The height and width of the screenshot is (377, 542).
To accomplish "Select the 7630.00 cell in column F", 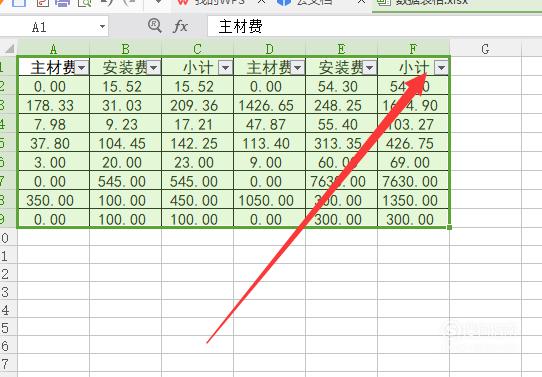I will tap(413, 181).
